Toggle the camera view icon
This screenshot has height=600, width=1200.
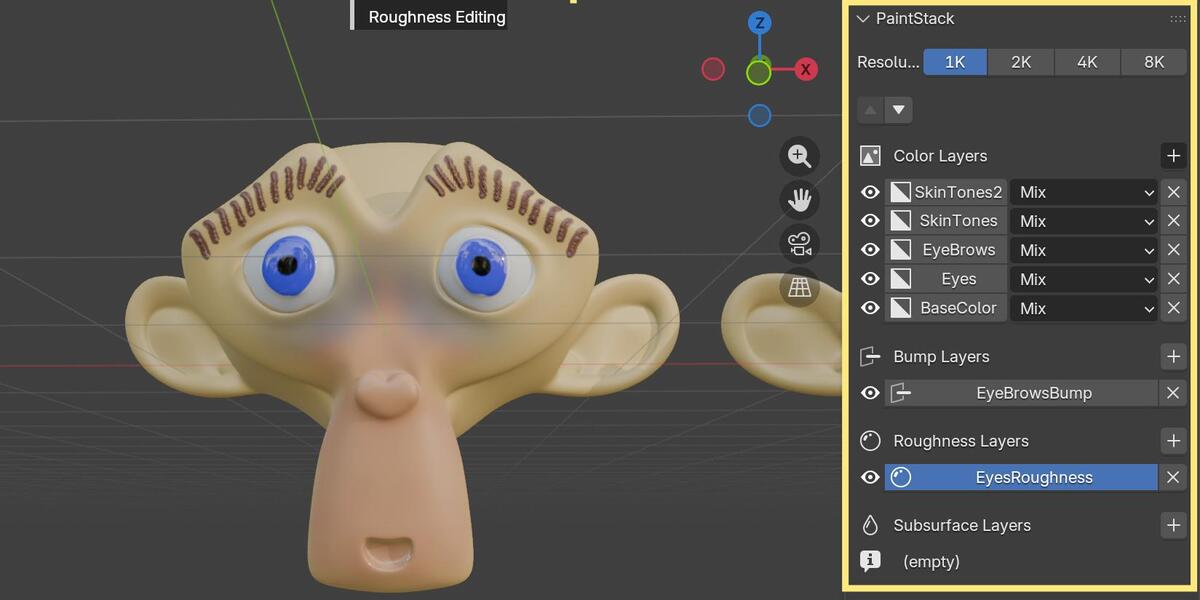pyautogui.click(x=799, y=244)
